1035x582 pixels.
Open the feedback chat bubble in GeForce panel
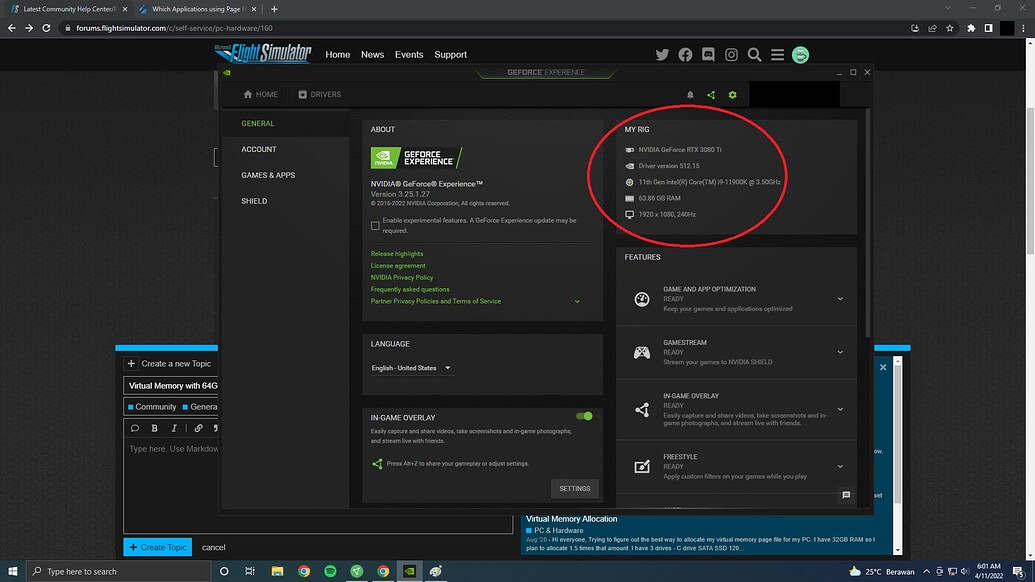(x=846, y=494)
